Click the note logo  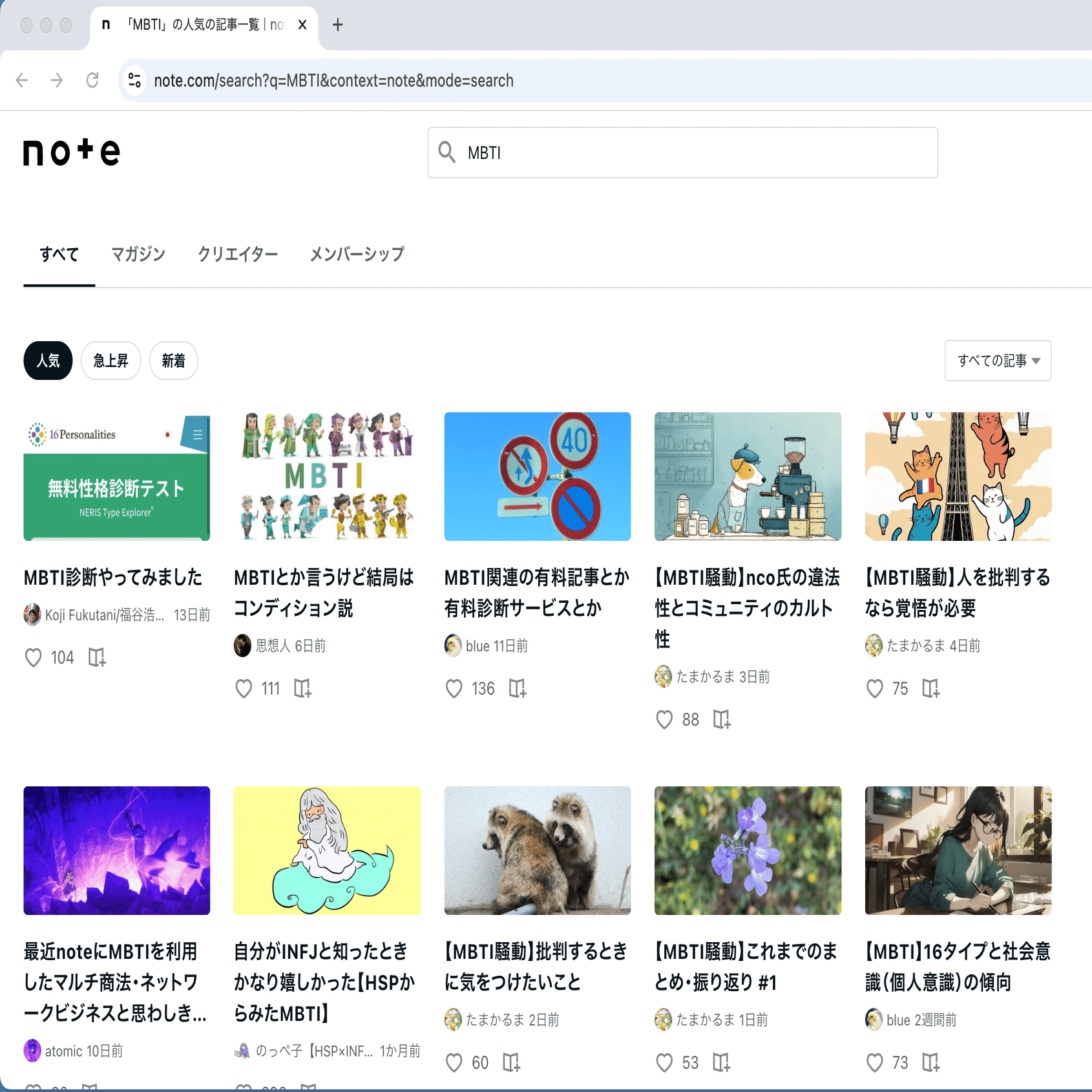pyautogui.click(x=72, y=152)
